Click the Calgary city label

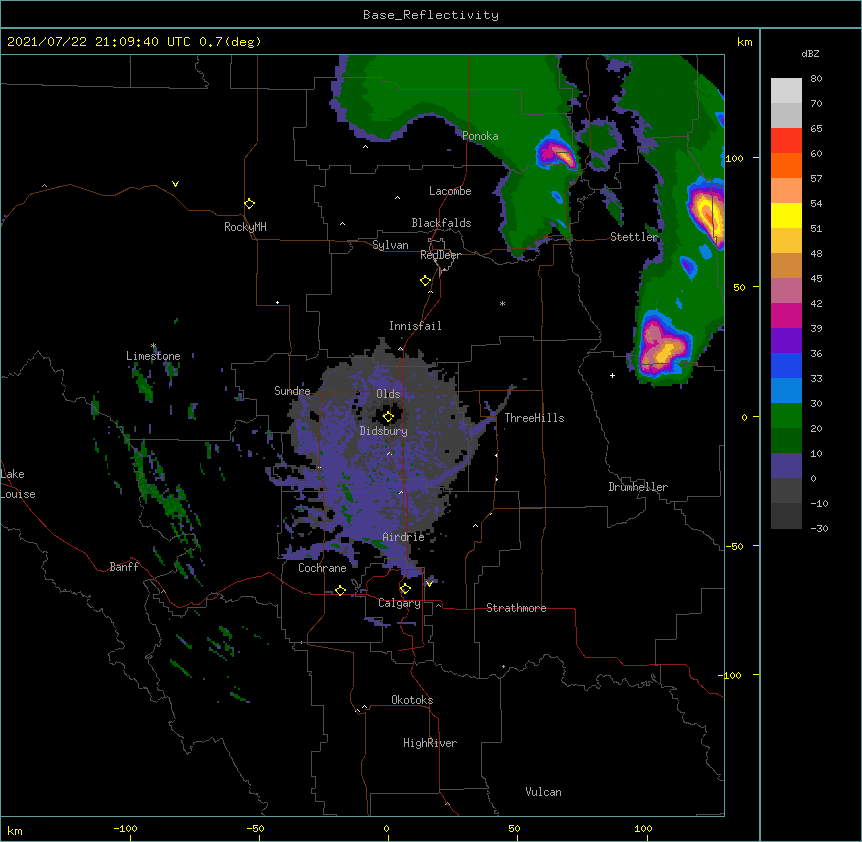(399, 603)
